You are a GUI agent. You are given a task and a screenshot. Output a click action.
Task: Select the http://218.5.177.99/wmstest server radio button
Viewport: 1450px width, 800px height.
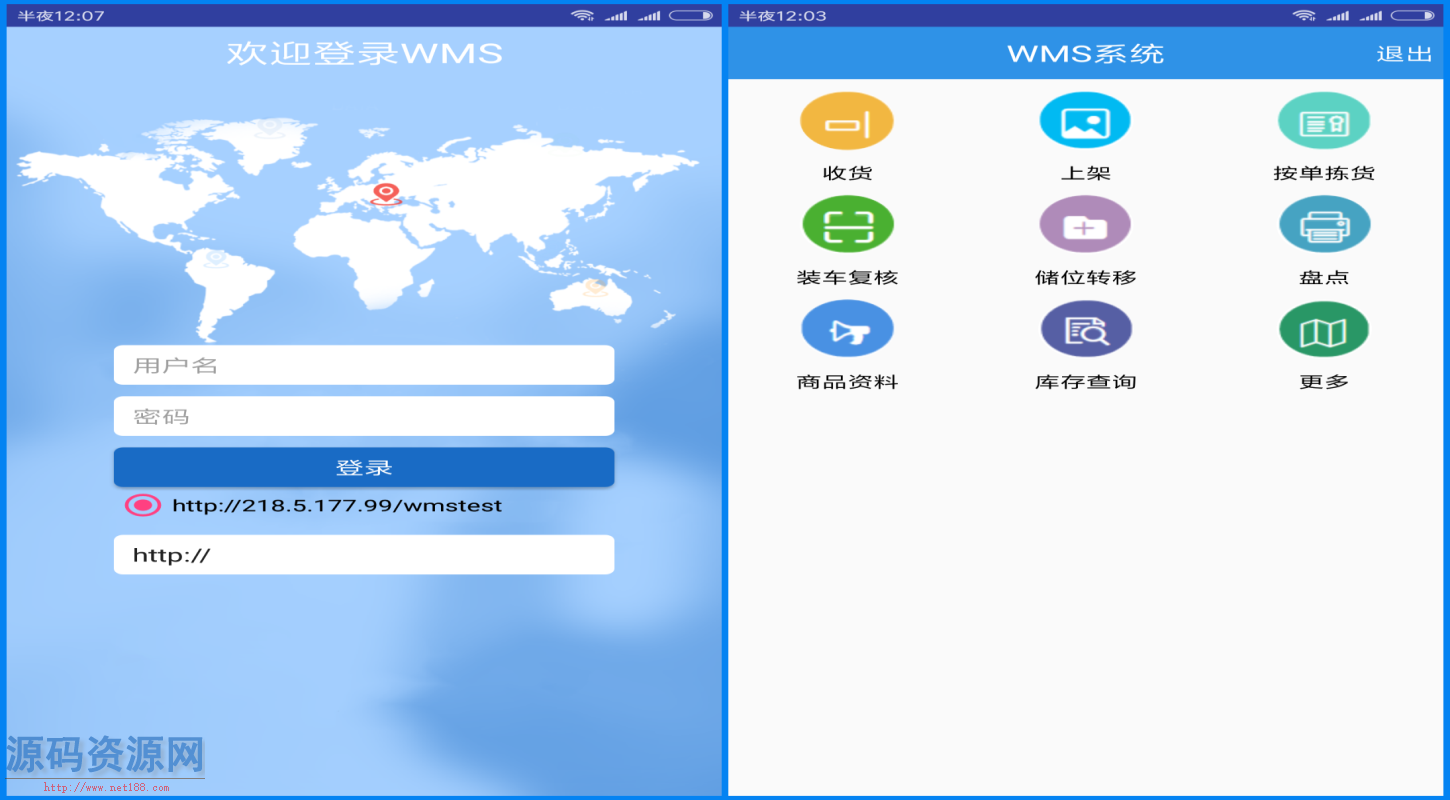click(143, 505)
